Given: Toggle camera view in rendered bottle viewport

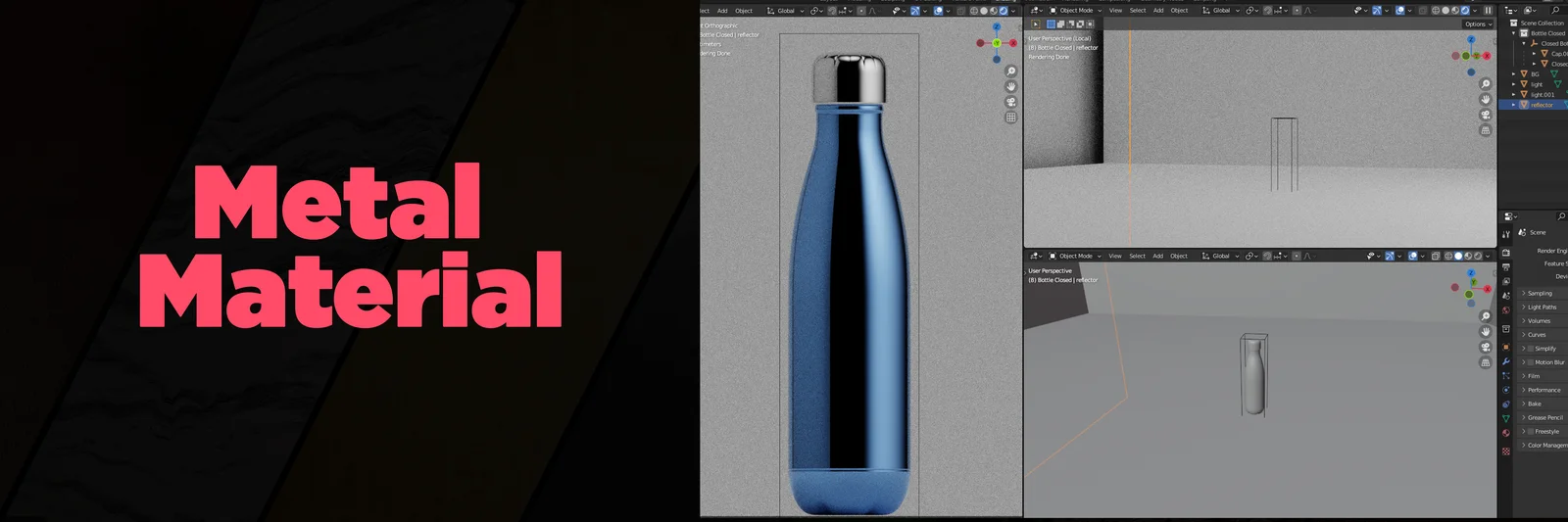Looking at the screenshot, I should click(x=1010, y=102).
